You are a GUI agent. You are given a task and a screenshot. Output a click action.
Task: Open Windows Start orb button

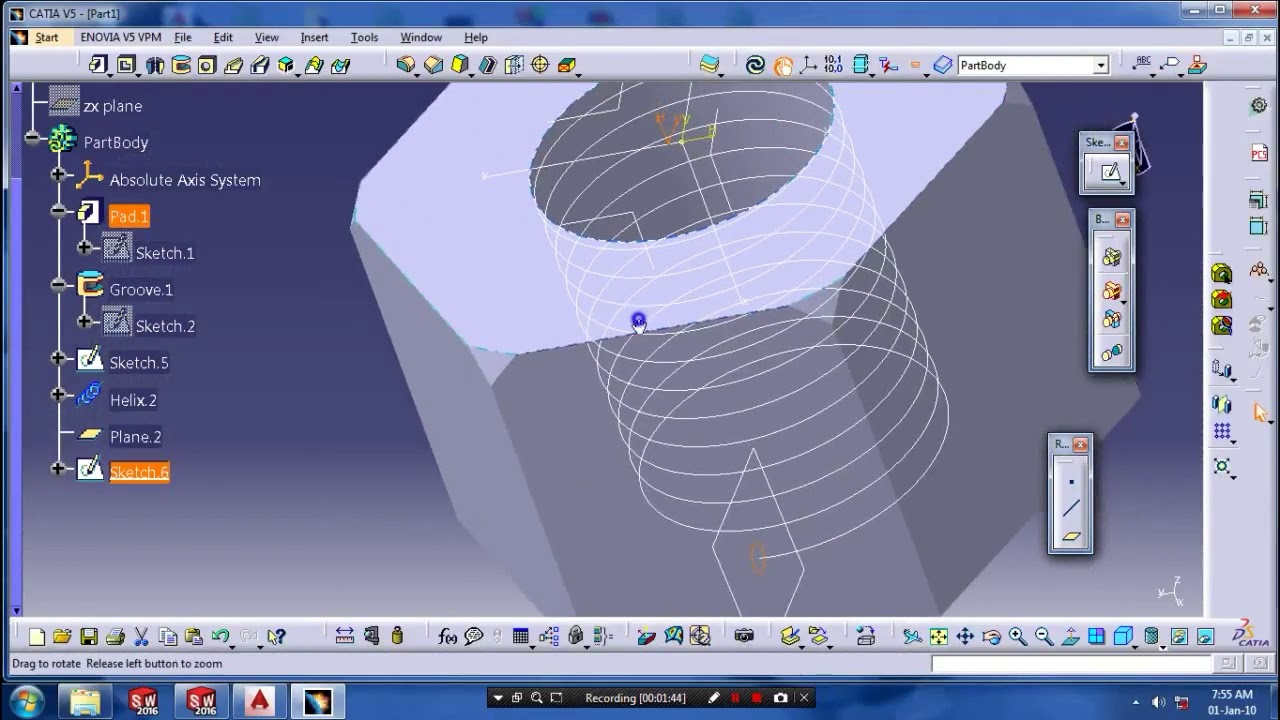point(27,700)
